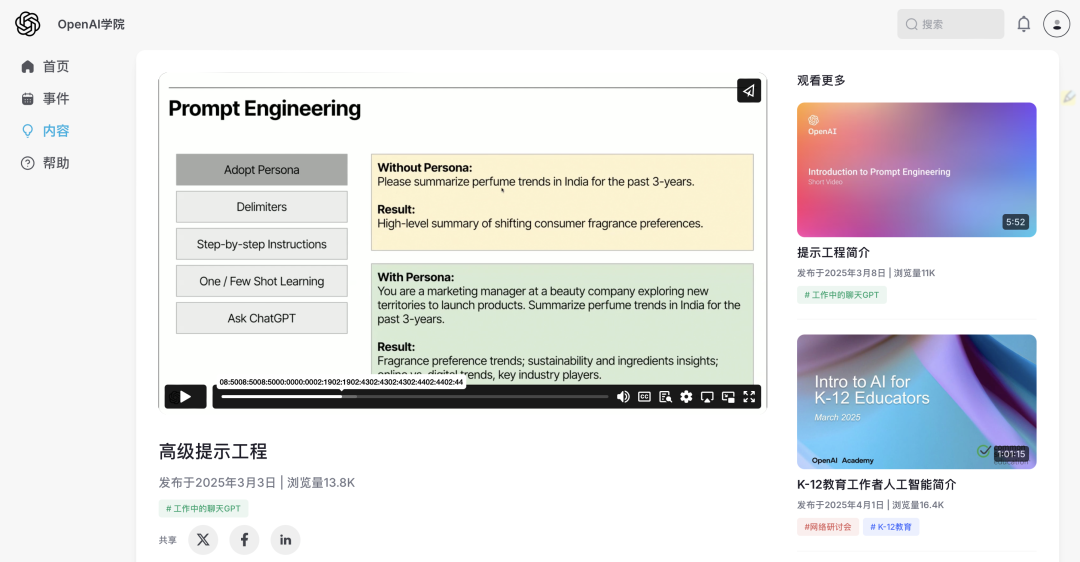Click the 1:01:15 duration badge
The height and width of the screenshot is (562, 1080).
coord(1011,454)
